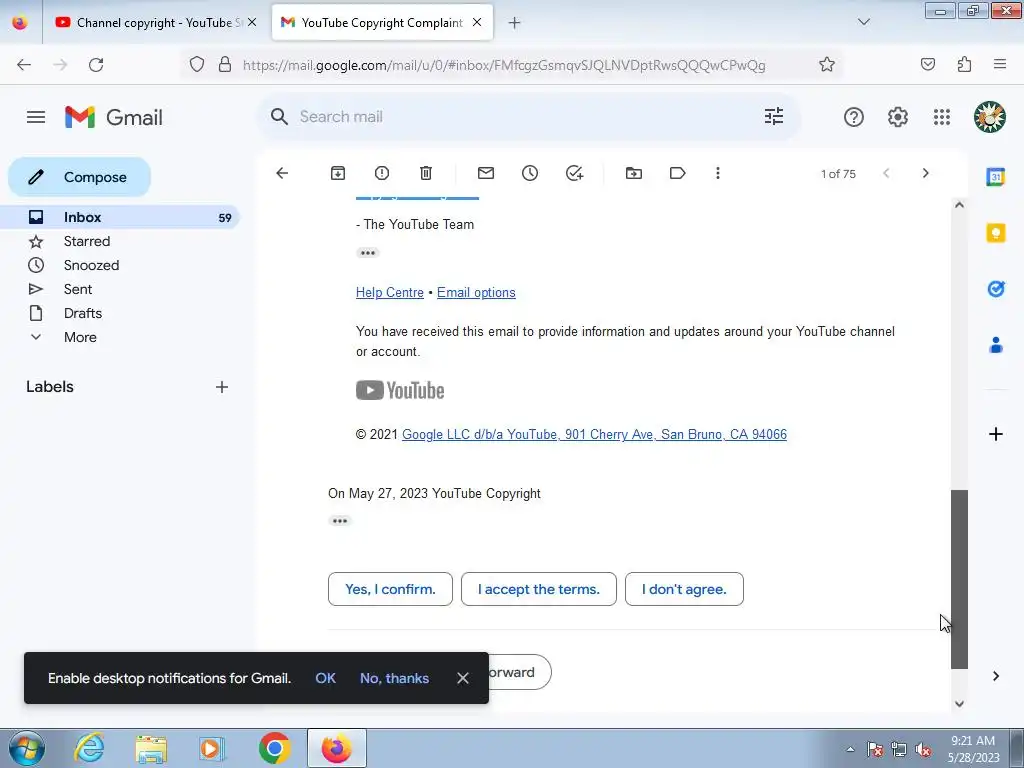Apply a label to email

pos(677,173)
